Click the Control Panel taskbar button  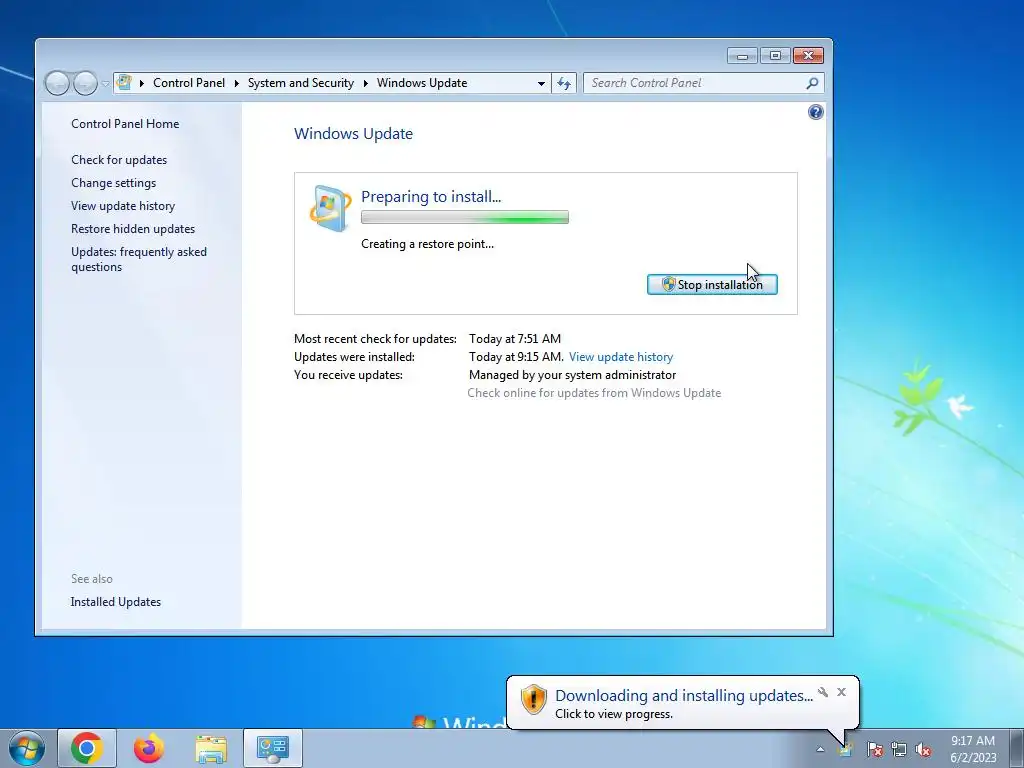coord(273,748)
